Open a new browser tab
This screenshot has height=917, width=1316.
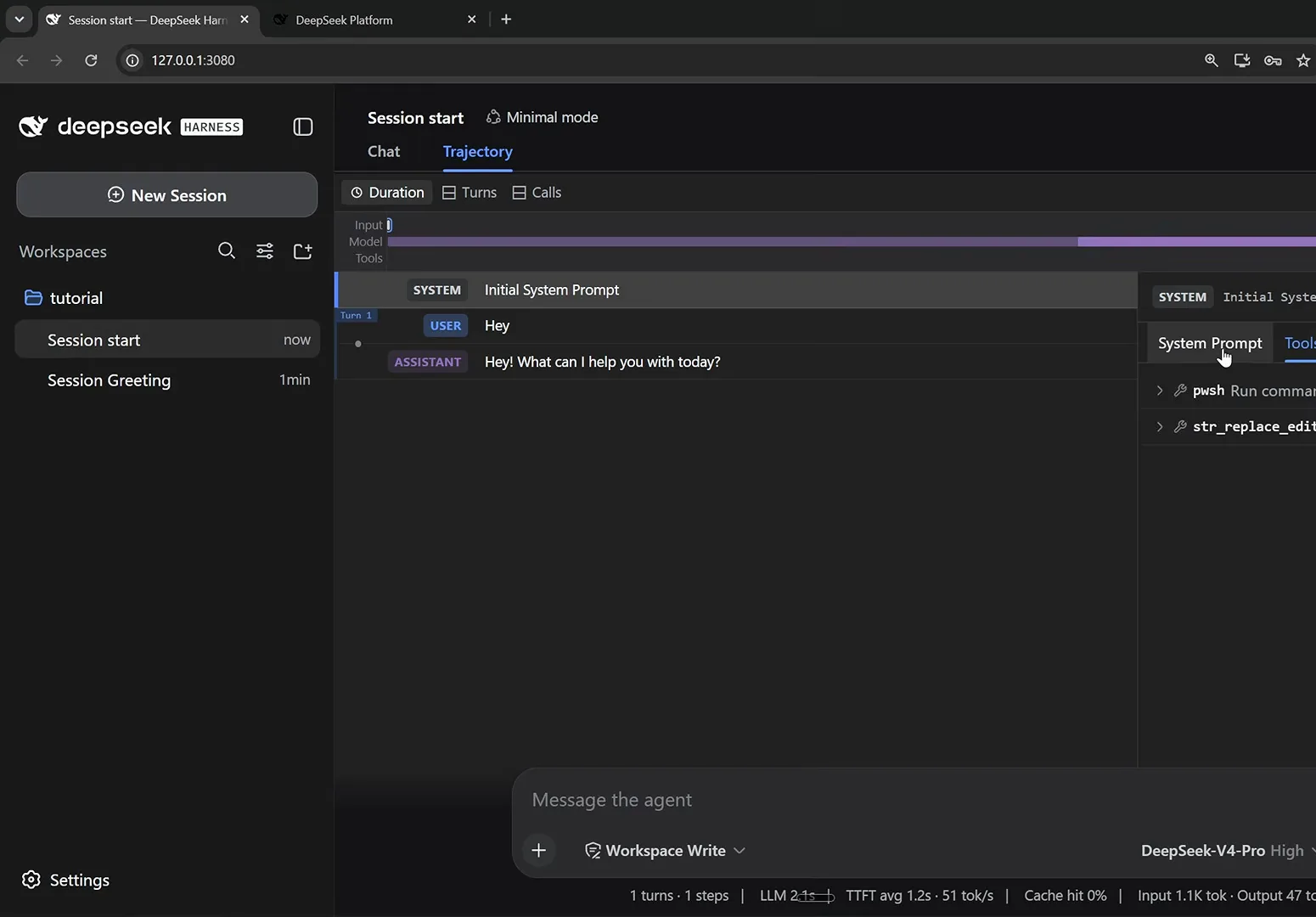coord(506,19)
